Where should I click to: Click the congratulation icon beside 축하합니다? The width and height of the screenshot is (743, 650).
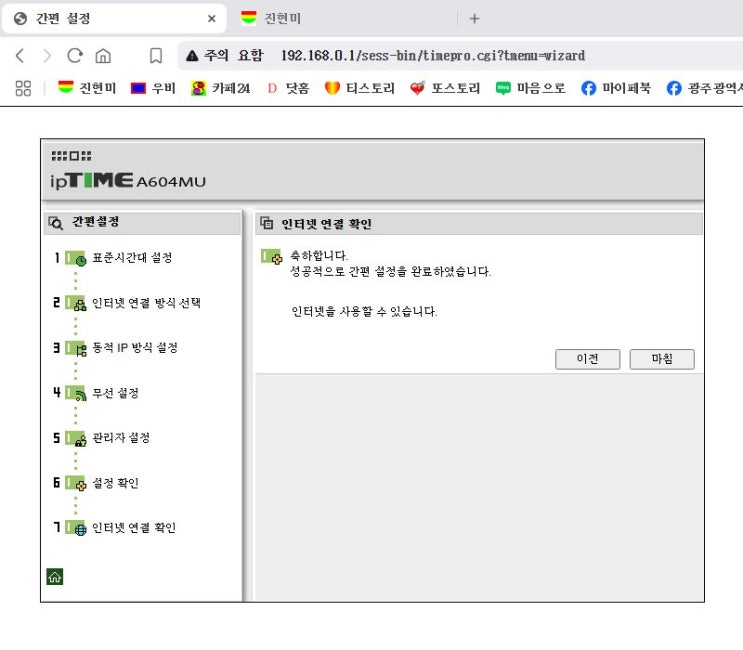[x=272, y=257]
